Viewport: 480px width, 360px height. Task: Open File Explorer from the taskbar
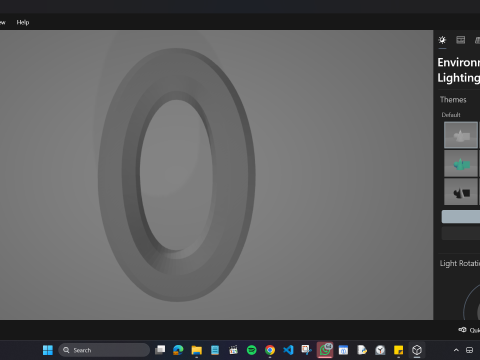click(197, 350)
